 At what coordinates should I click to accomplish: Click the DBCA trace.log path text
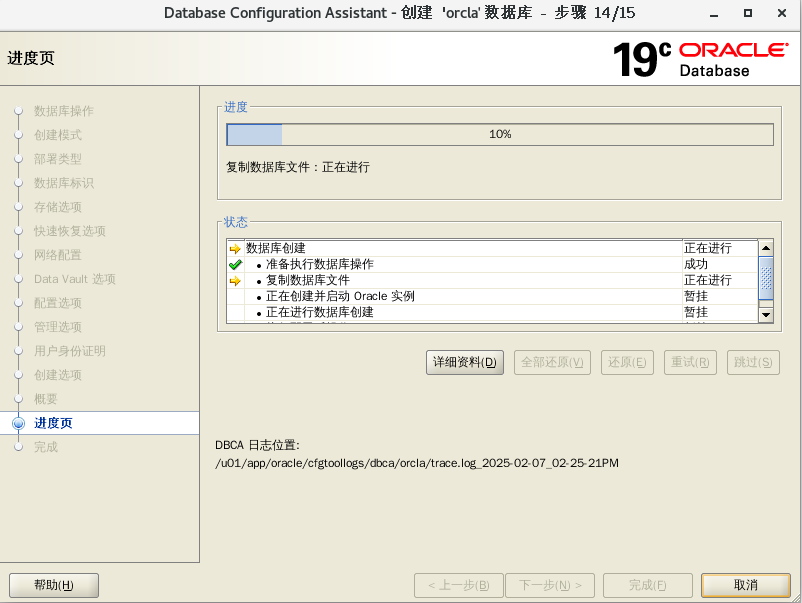417,463
